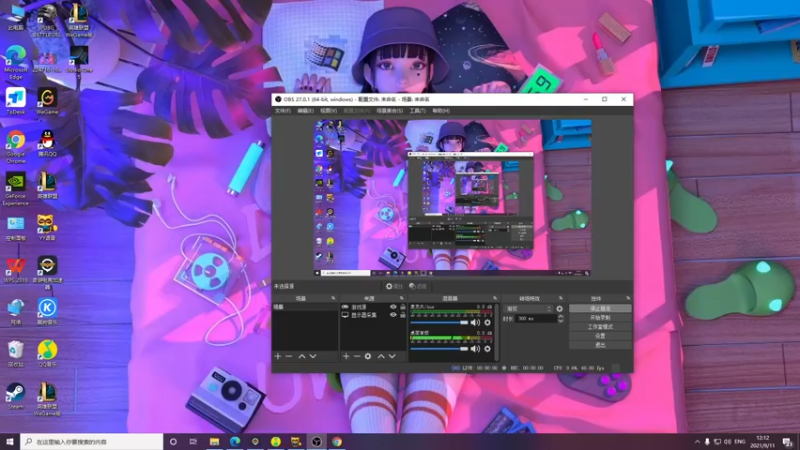Open the QQ Music desktop shortcut
Viewport: 800px width, 450px height.
click(47, 354)
